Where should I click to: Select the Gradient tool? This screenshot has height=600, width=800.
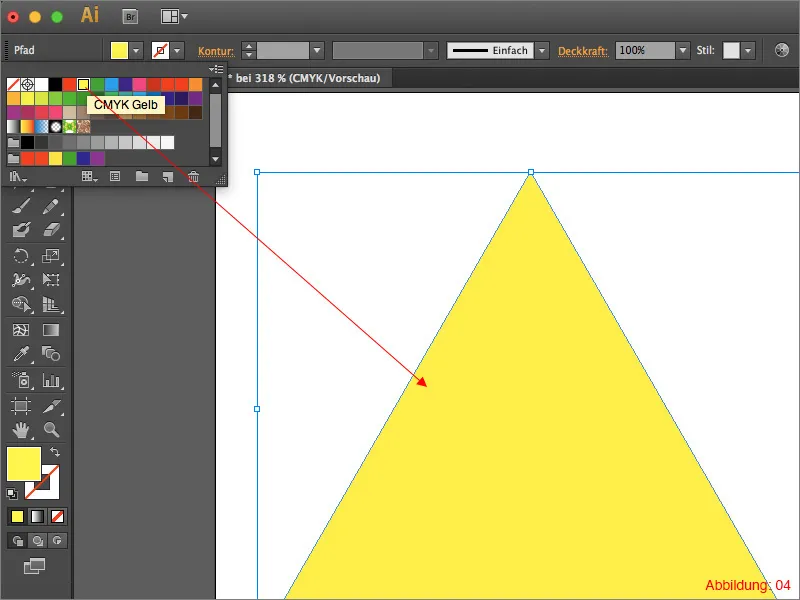click(51, 330)
